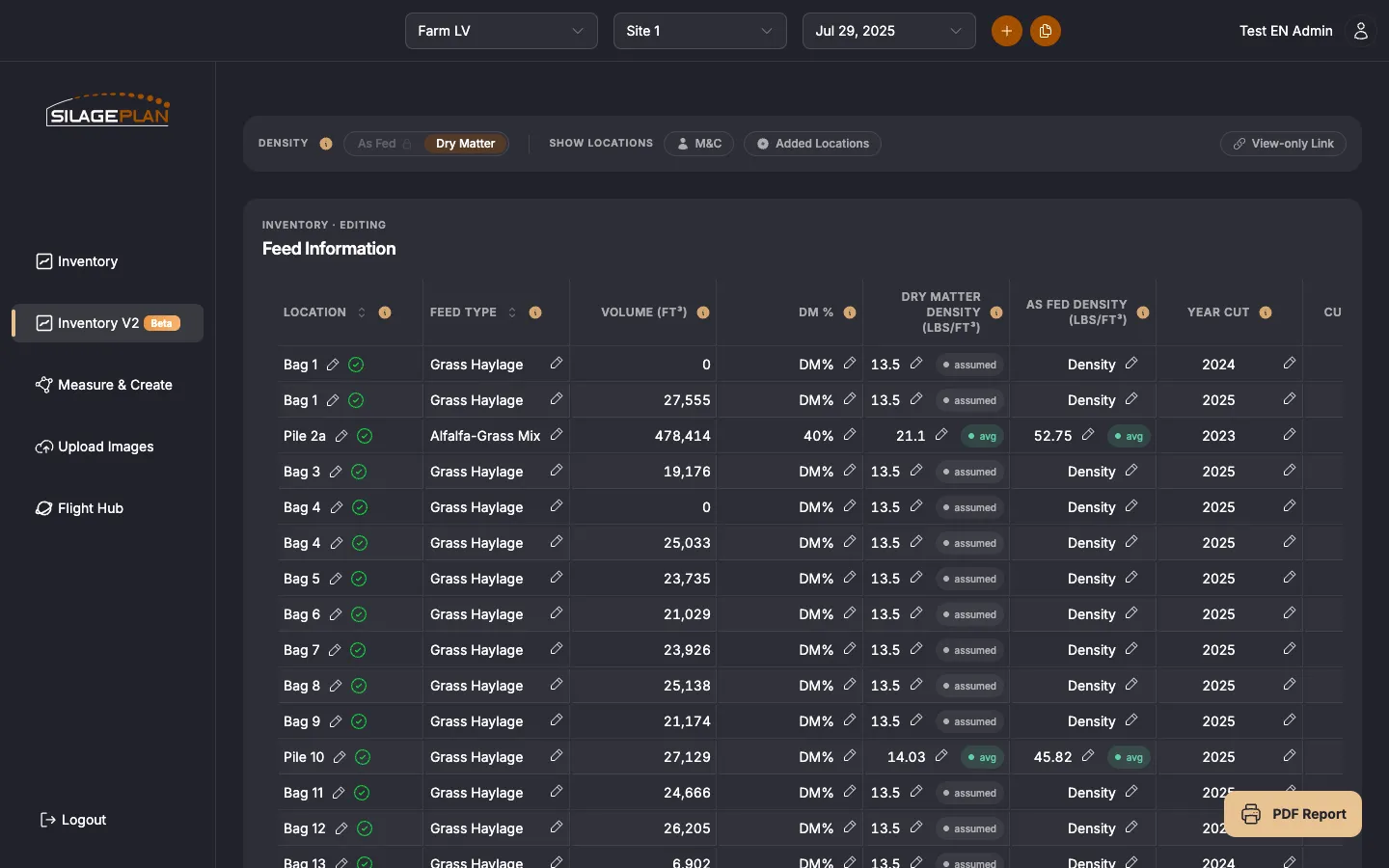Click the Density link in Bag 11 row
The height and width of the screenshot is (868, 1389).
pos(1092,793)
